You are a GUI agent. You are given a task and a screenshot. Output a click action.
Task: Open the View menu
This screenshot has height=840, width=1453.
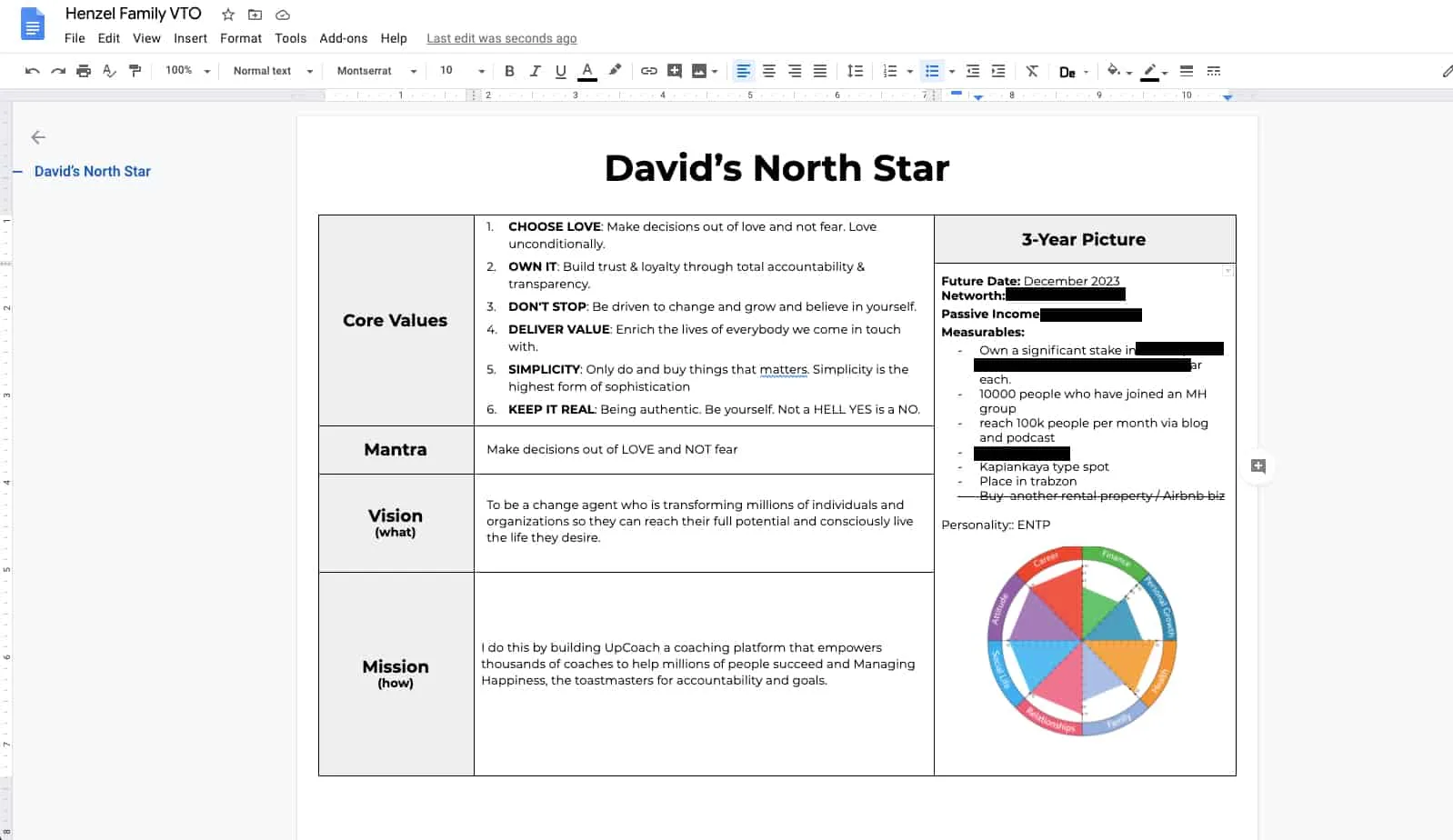[x=146, y=38]
